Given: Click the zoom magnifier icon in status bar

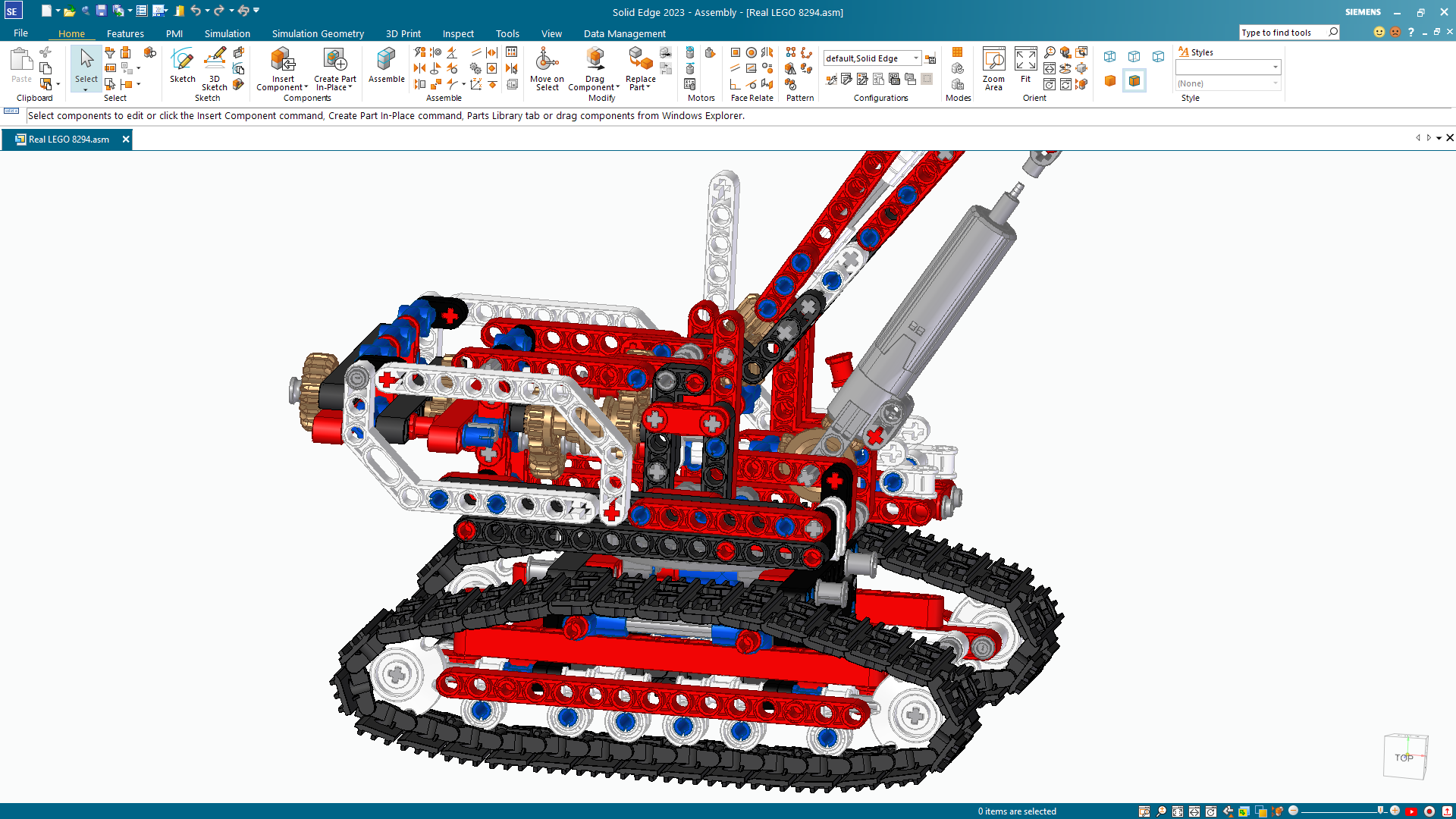Looking at the screenshot, I should click(1161, 811).
